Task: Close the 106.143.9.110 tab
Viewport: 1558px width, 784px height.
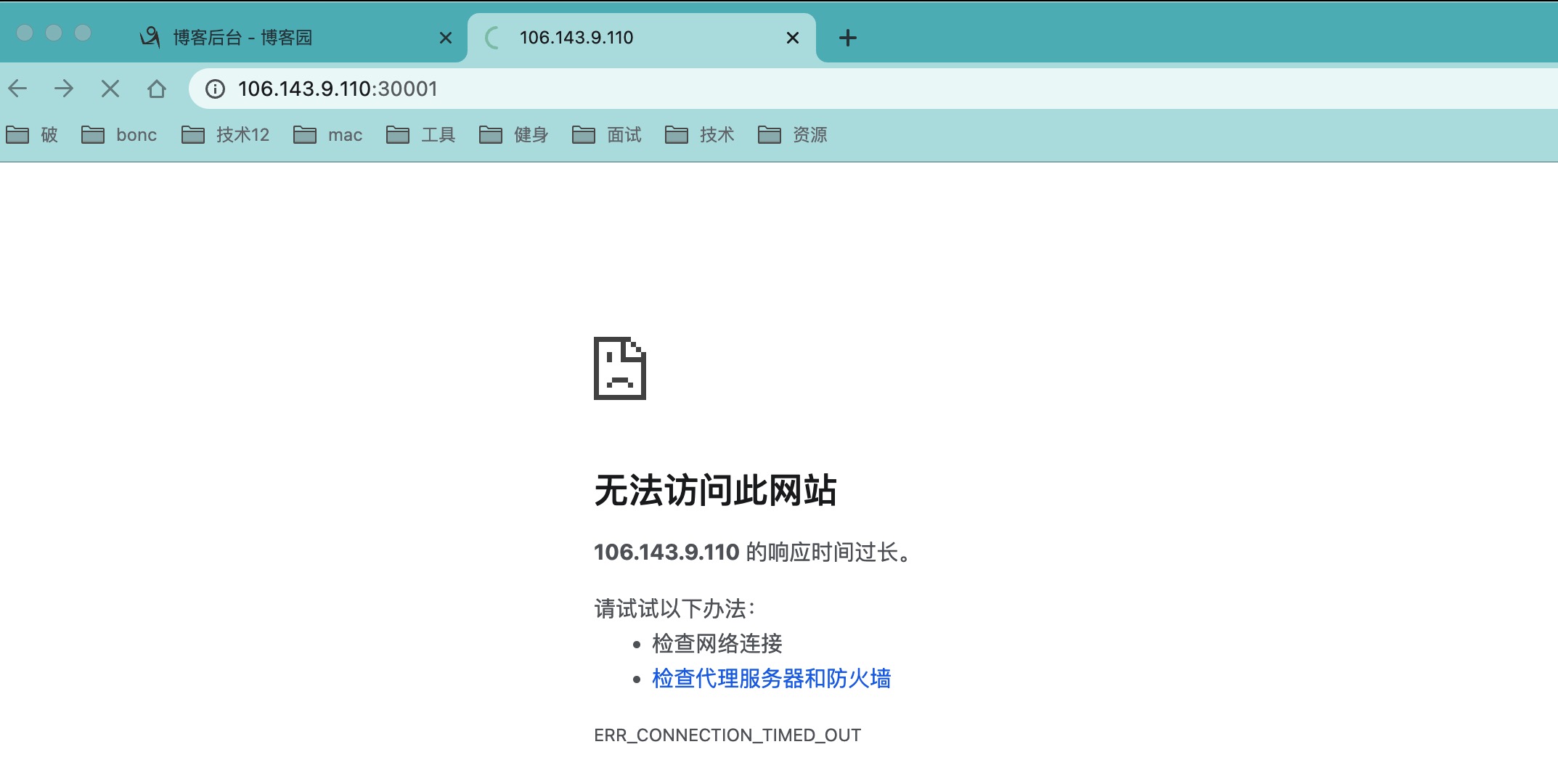Action: (793, 38)
